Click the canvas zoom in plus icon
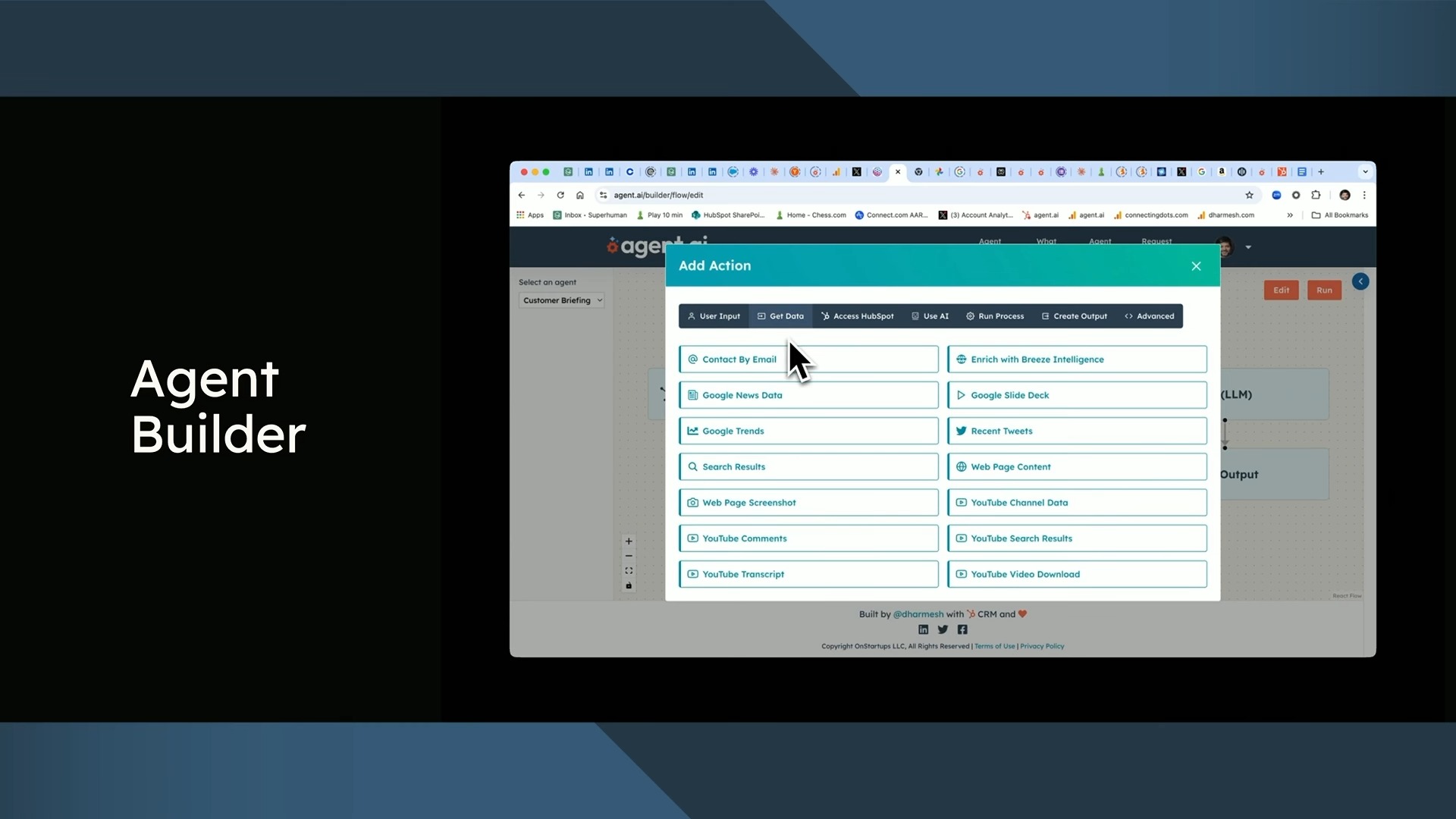Image resolution: width=1456 pixels, height=819 pixels. [629, 541]
